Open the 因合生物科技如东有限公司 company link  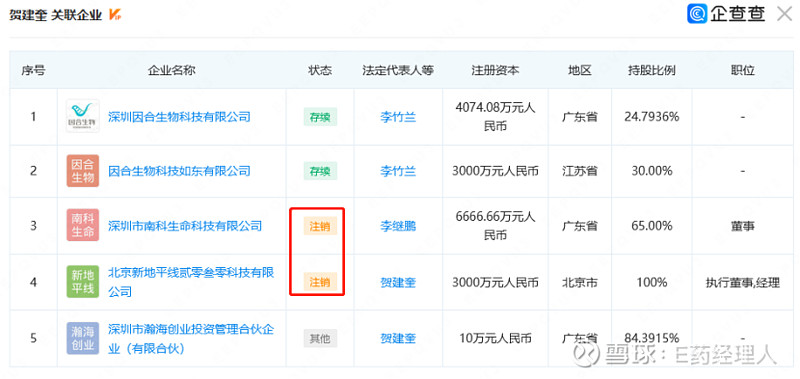pyautogui.click(x=179, y=171)
